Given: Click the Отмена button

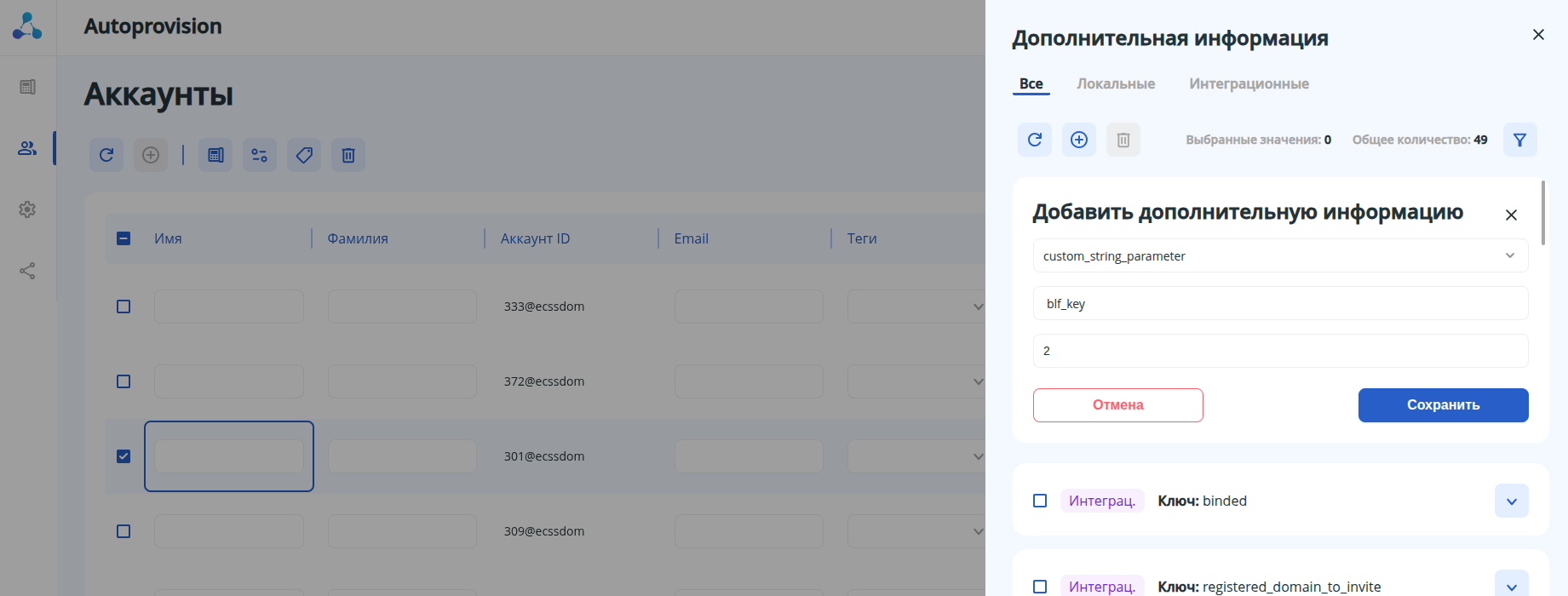Looking at the screenshot, I should coord(1117,405).
